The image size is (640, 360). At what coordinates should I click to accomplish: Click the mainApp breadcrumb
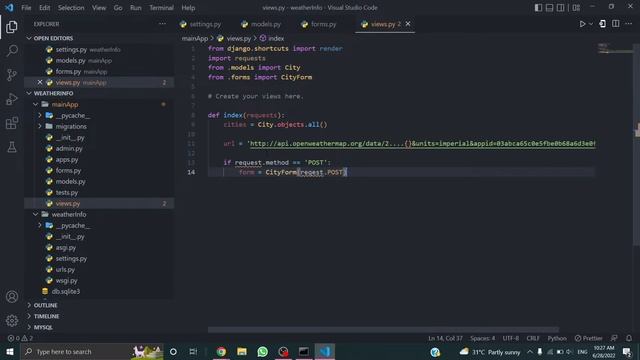[x=195, y=38]
